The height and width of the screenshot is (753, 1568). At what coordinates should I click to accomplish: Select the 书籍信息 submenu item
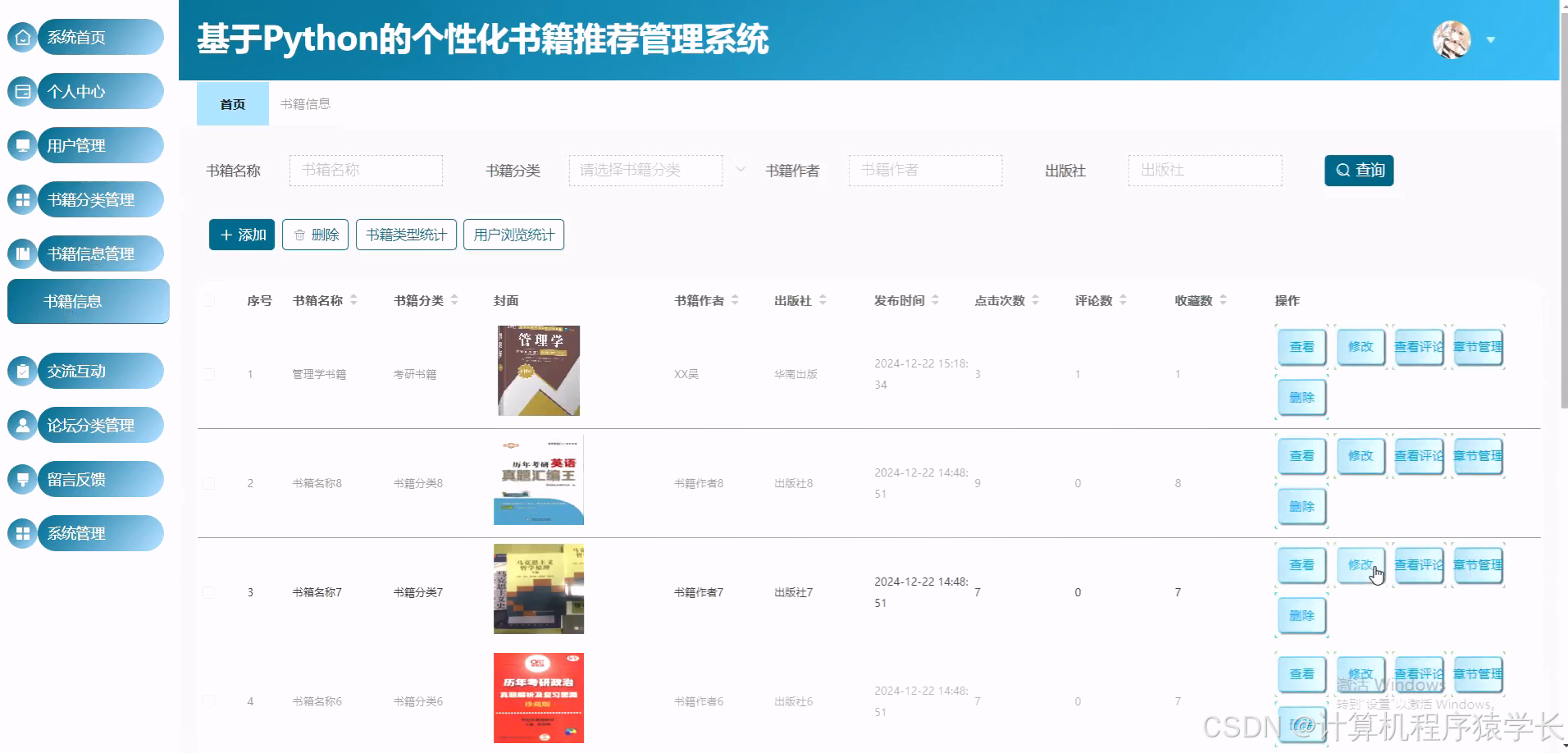point(89,301)
